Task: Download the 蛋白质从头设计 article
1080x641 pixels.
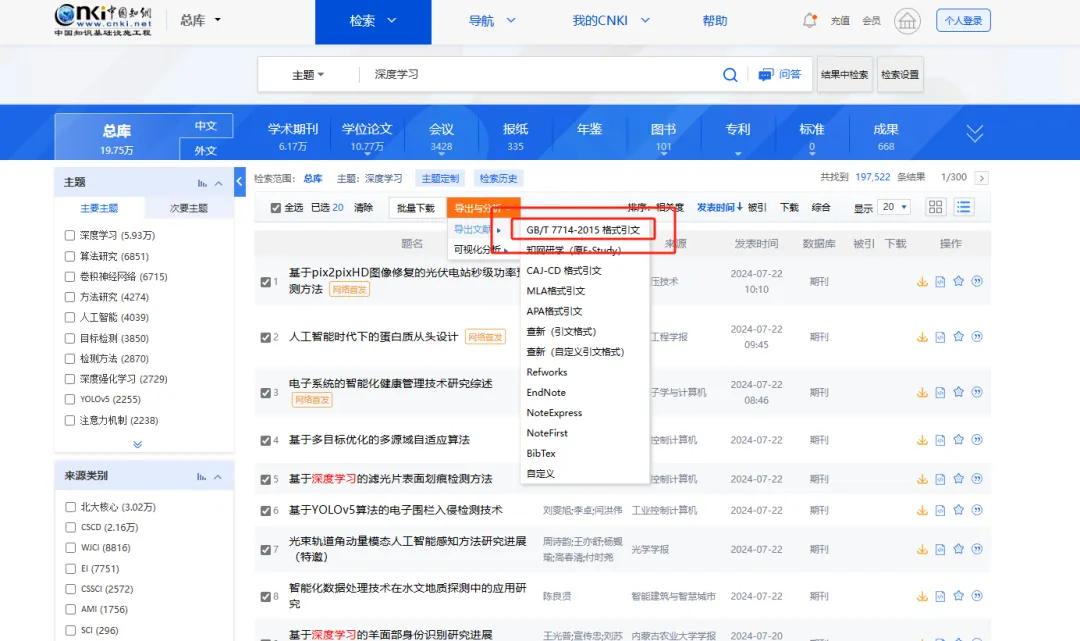Action: pos(922,337)
